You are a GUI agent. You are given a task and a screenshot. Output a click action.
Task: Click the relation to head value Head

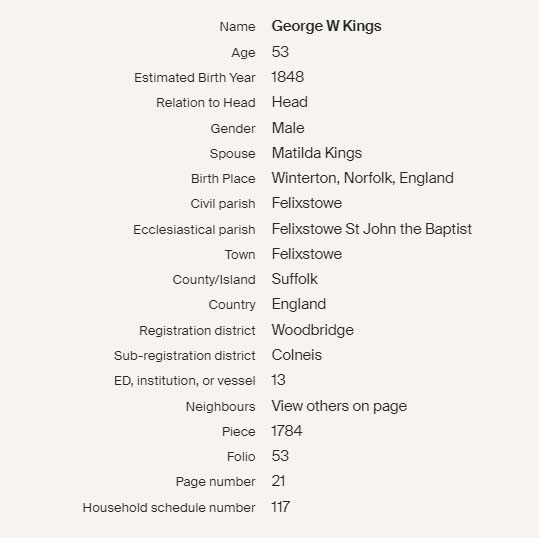(289, 102)
